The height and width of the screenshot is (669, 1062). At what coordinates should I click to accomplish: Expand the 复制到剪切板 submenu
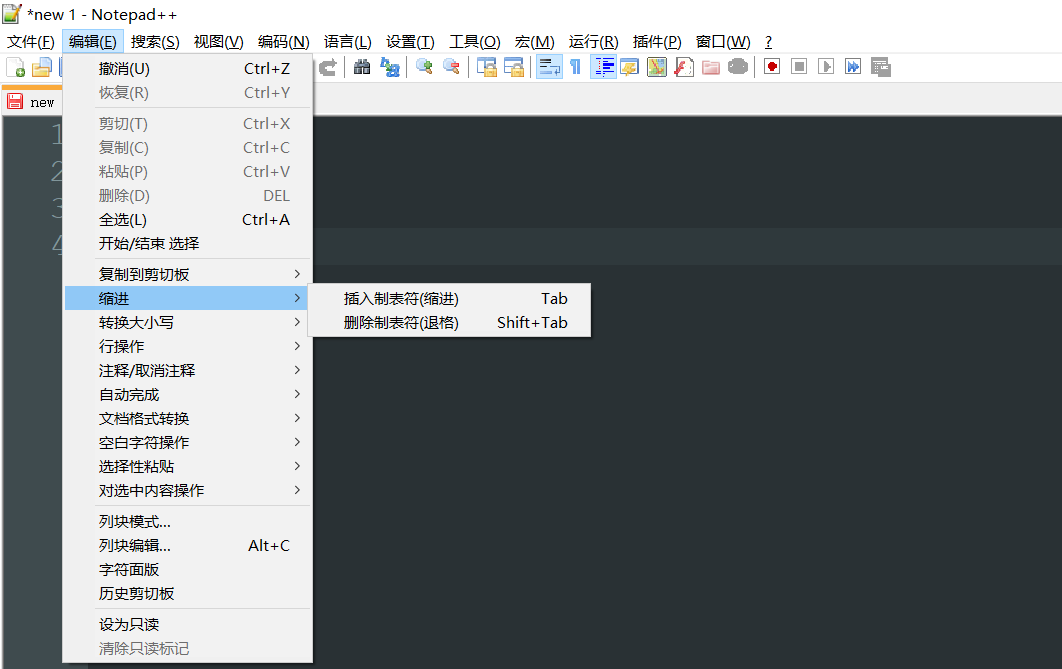tap(188, 274)
